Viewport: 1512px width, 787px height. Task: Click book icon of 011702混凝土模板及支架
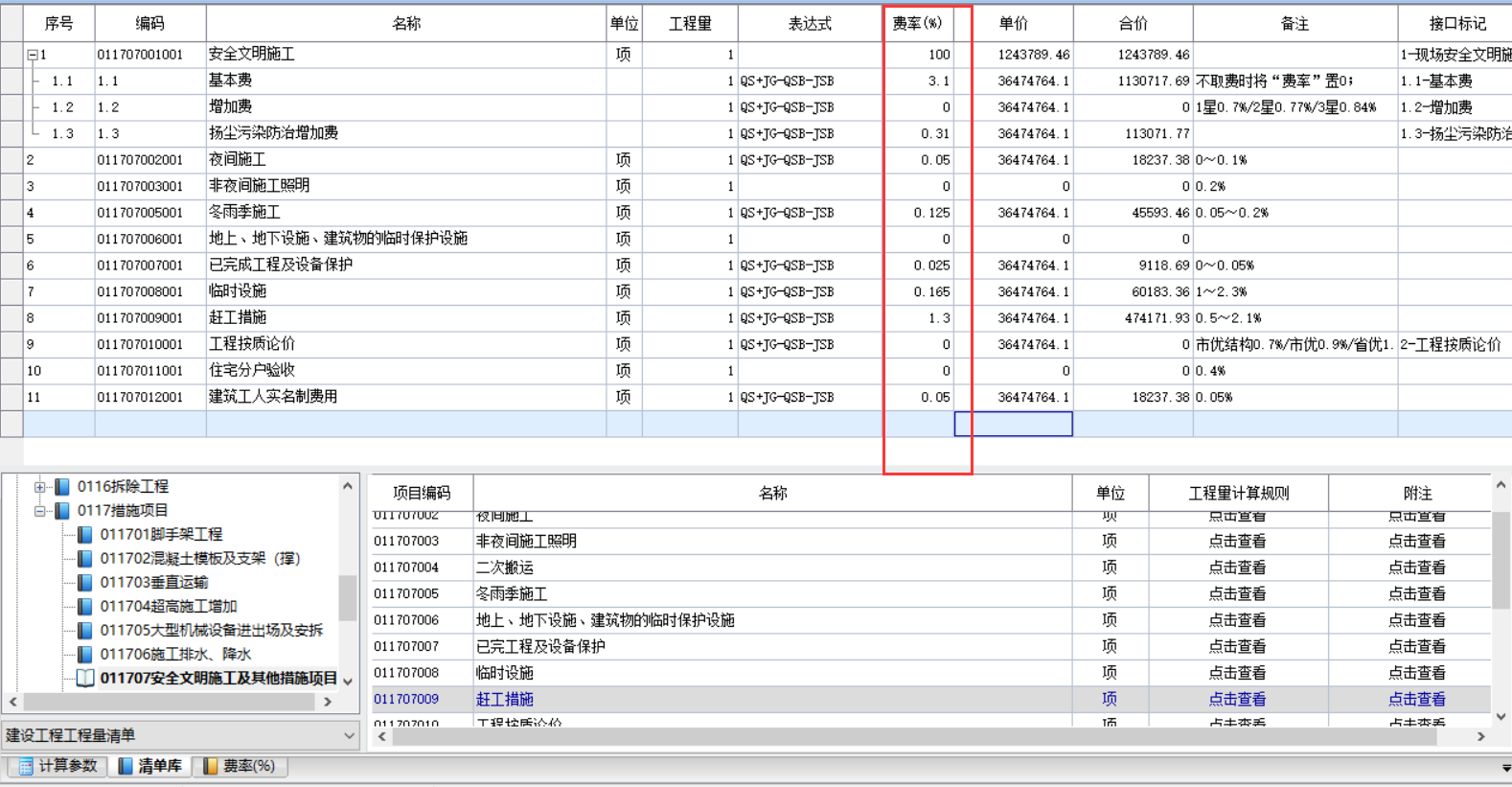click(85, 559)
